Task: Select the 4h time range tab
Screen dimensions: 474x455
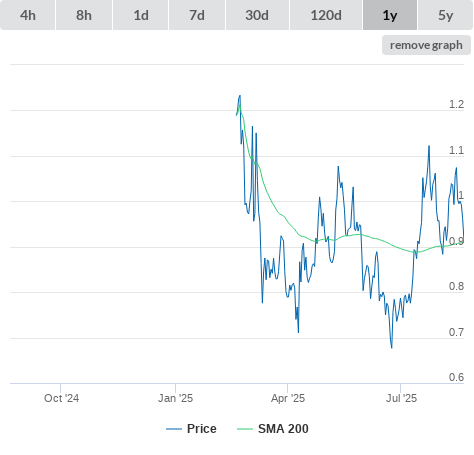Action: [x=28, y=15]
